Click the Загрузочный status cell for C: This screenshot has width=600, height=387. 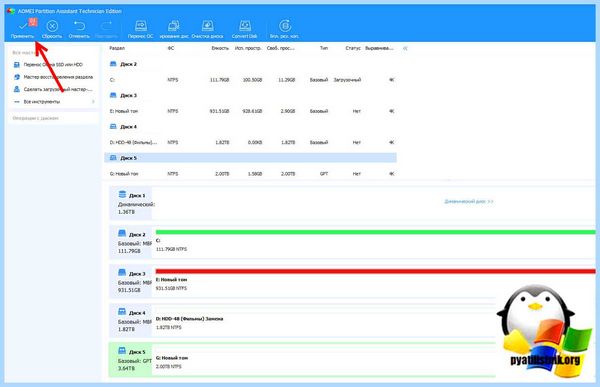click(x=347, y=80)
